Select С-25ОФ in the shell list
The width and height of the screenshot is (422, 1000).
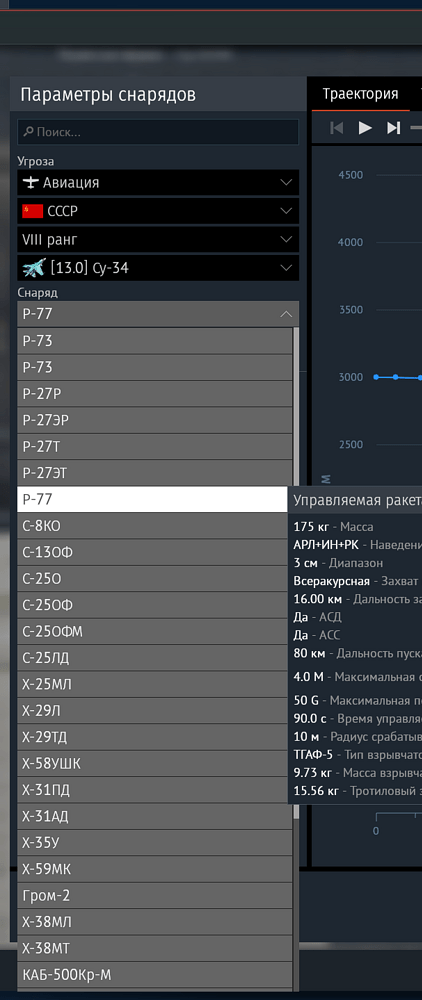click(x=155, y=605)
